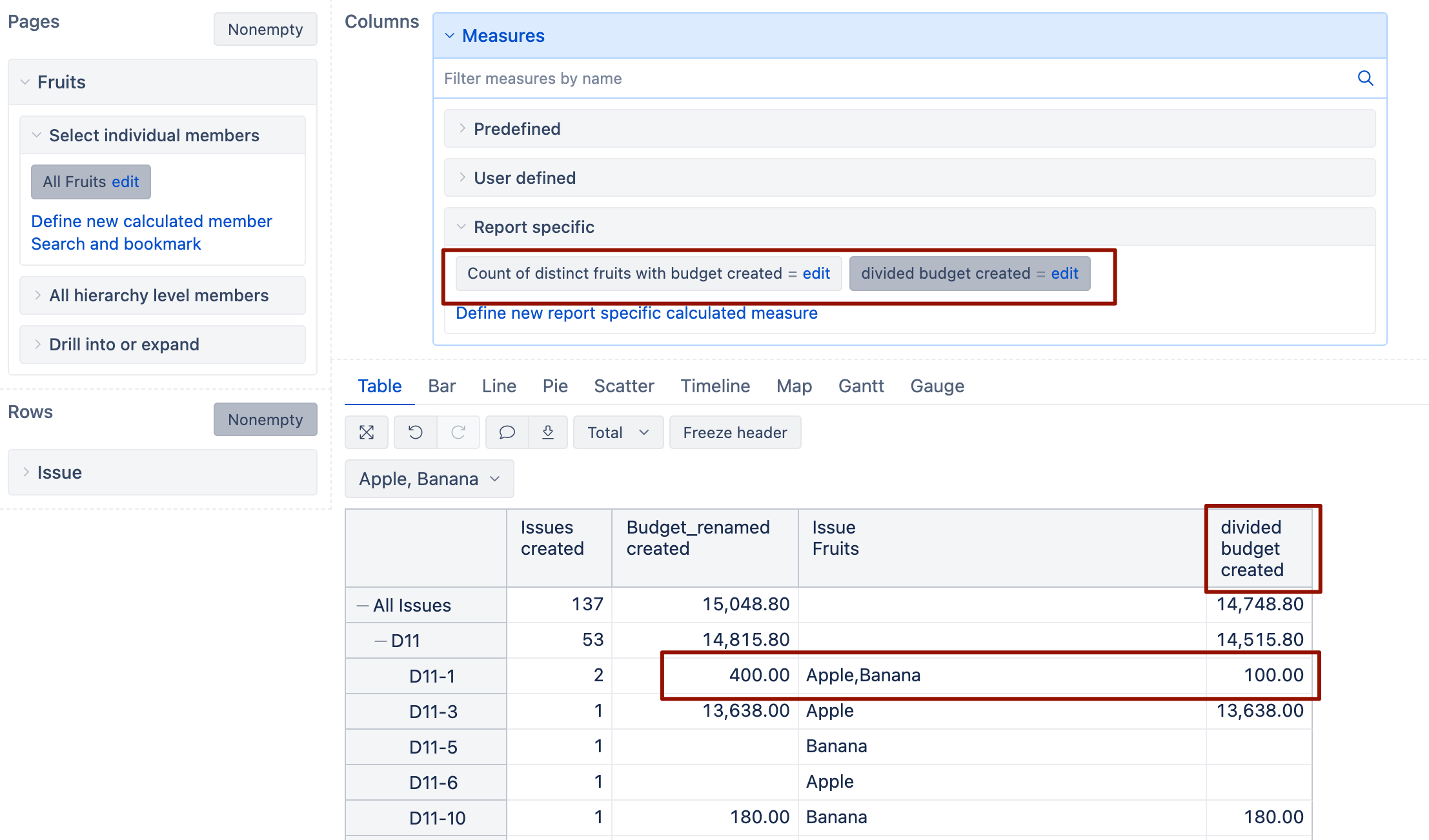Collapse Select individual members section
The height and width of the screenshot is (840, 1429).
coord(163,135)
